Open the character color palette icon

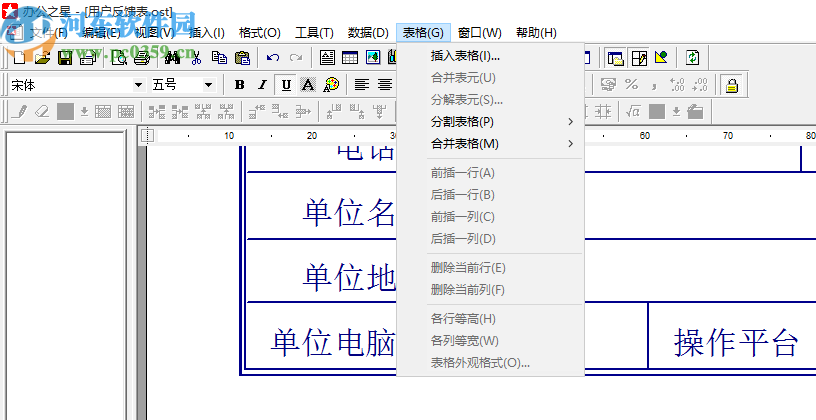pyautogui.click(x=331, y=85)
